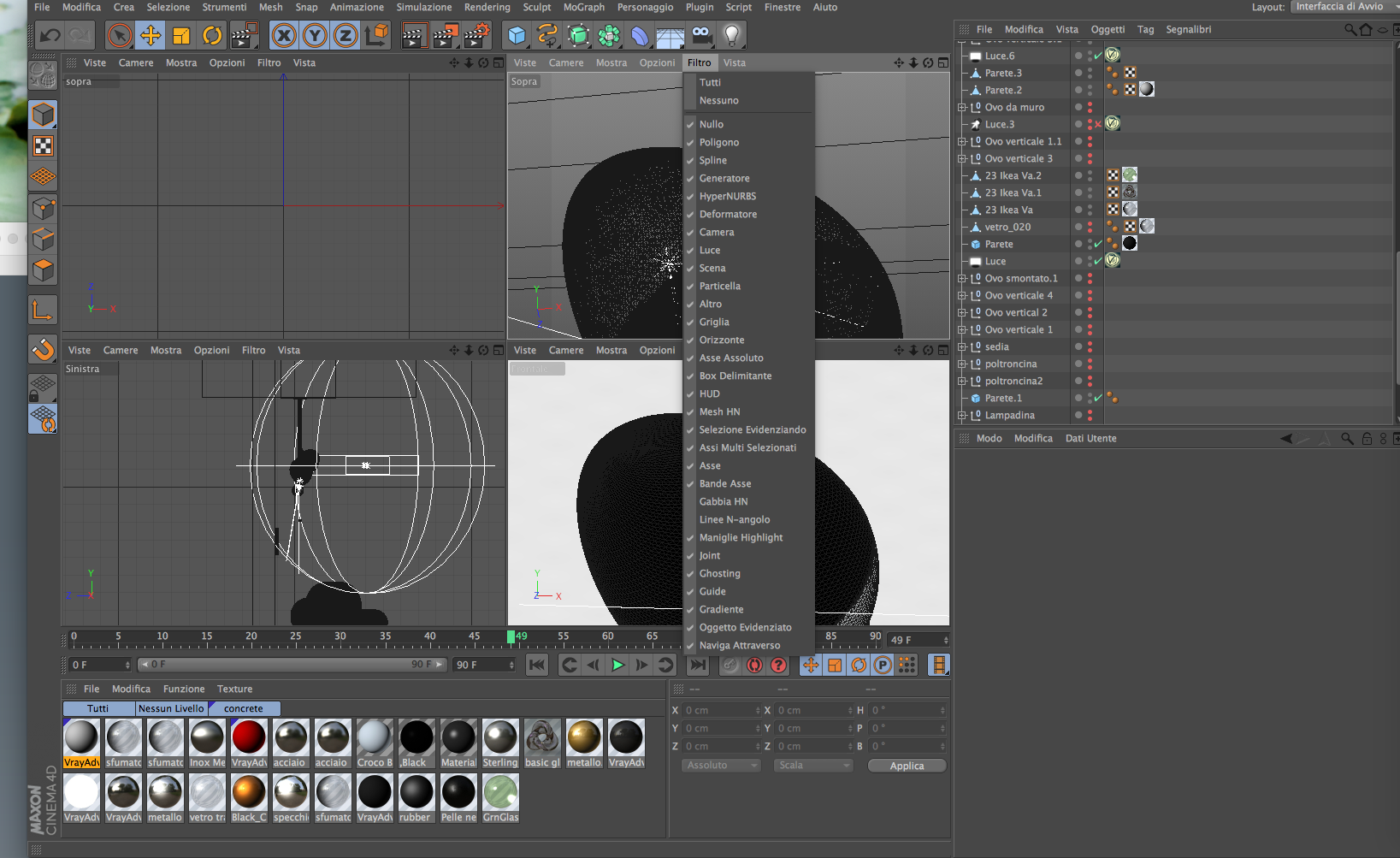Select the Move tool in top toolbar
Screen dimensions: 1400x858
(151, 35)
